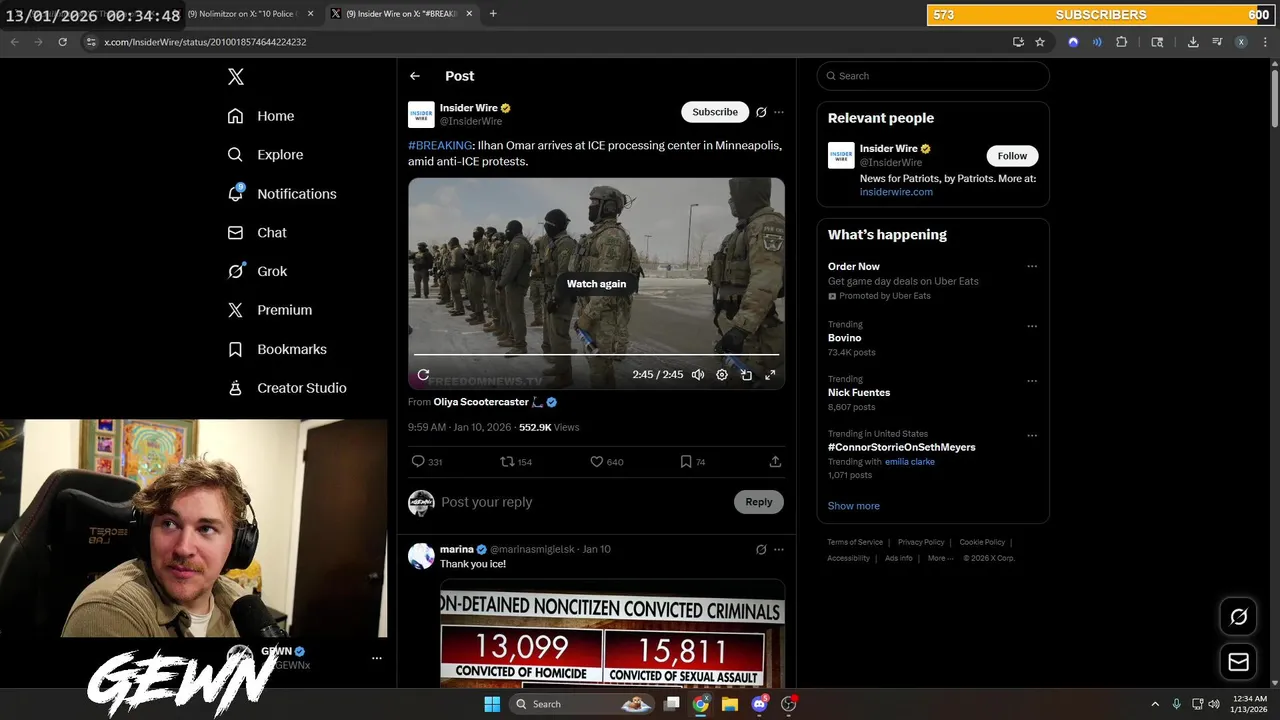Click the picture-in-picture video icon

tap(746, 375)
